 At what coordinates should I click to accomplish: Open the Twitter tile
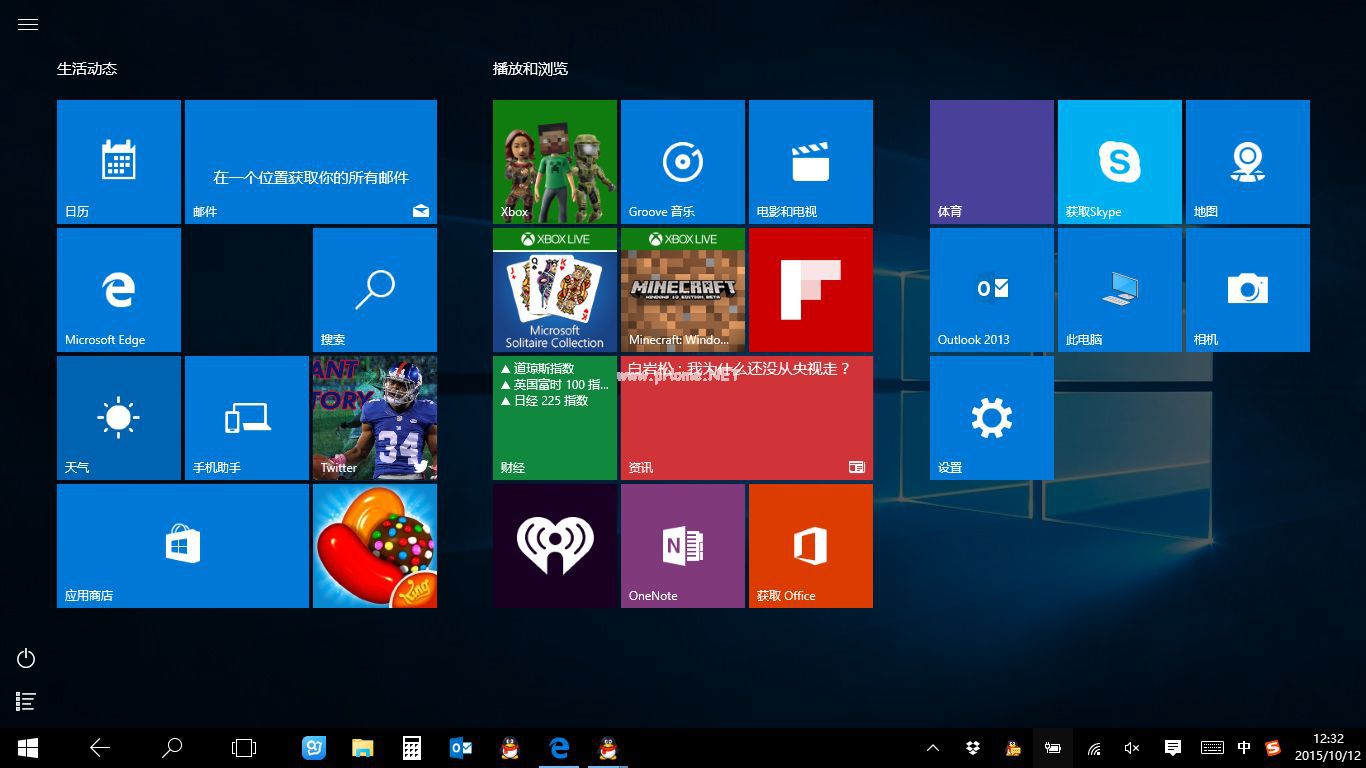point(375,417)
